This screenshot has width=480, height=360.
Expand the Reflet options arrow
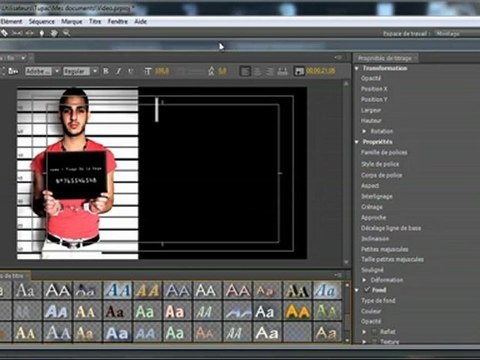(364, 331)
